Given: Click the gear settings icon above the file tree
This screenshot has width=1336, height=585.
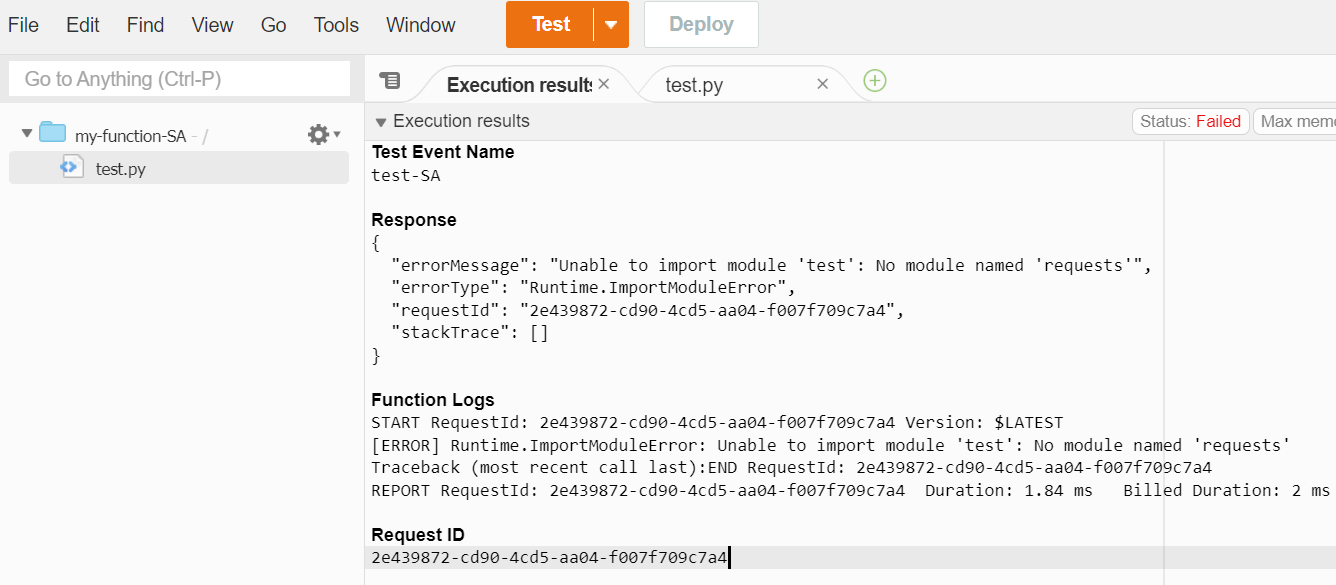Looking at the screenshot, I should (x=317, y=133).
